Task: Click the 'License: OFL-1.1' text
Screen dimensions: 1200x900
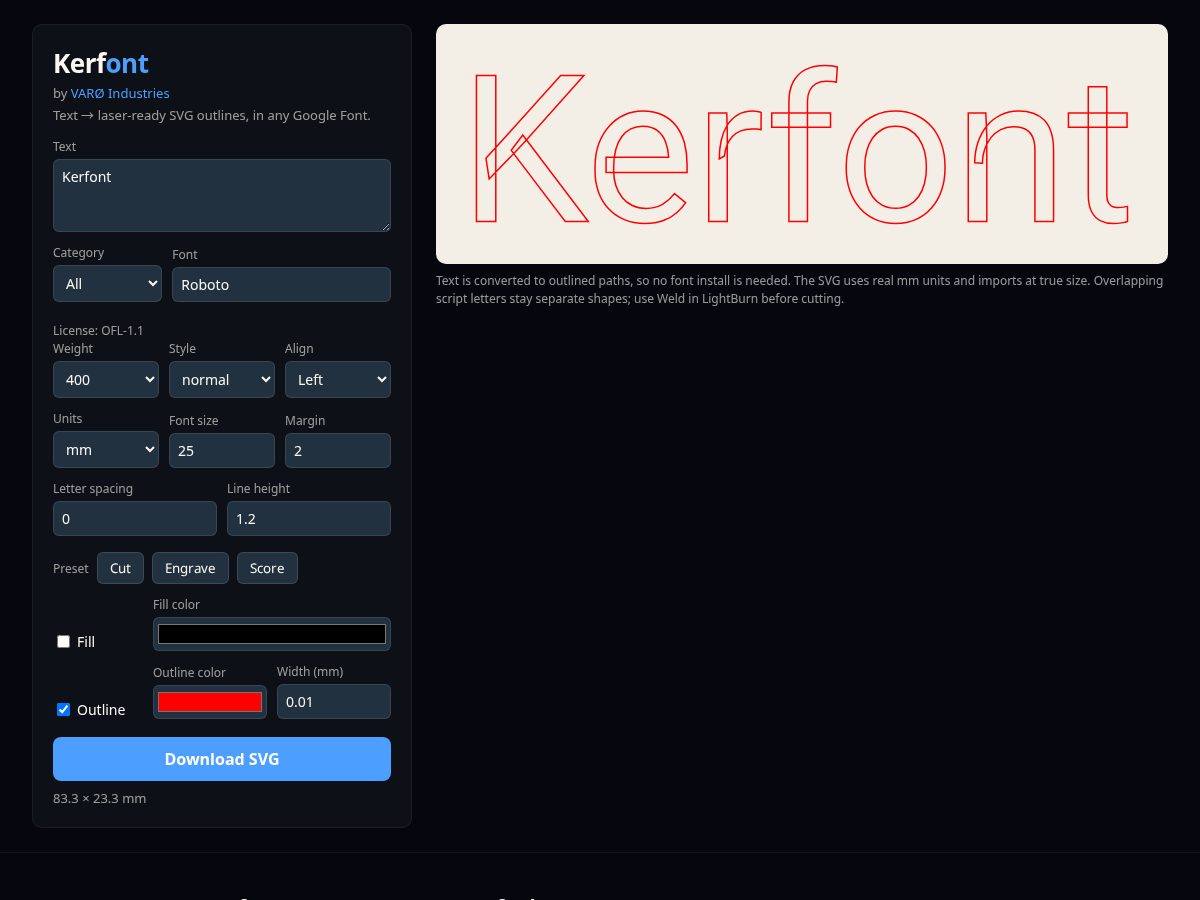Action: point(98,330)
